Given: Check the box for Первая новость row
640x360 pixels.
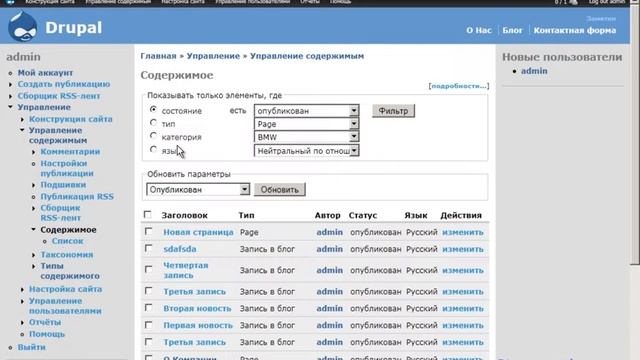Looking at the screenshot, I should [149, 325].
